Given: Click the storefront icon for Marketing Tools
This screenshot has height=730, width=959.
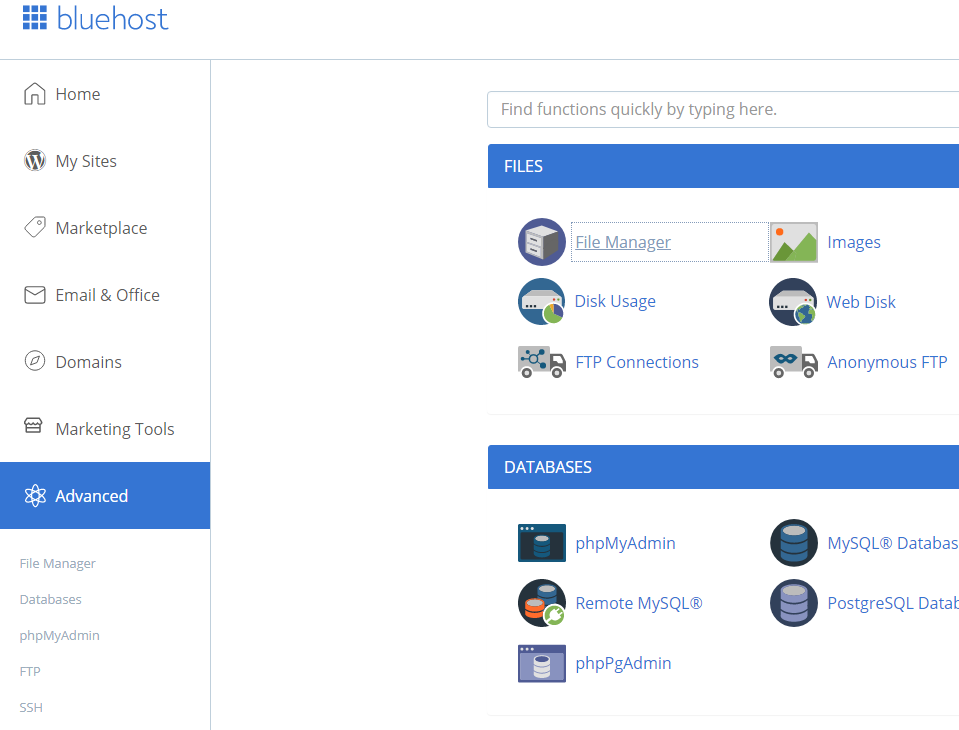Looking at the screenshot, I should click(33, 425).
